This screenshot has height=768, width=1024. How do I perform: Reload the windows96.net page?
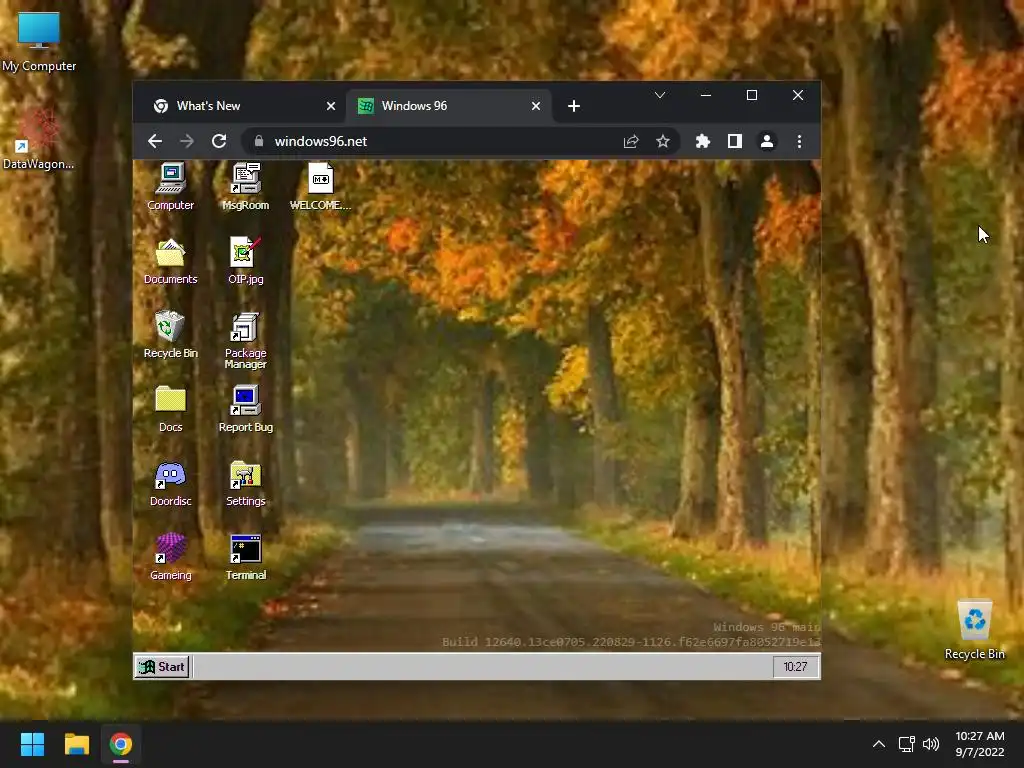pos(219,141)
